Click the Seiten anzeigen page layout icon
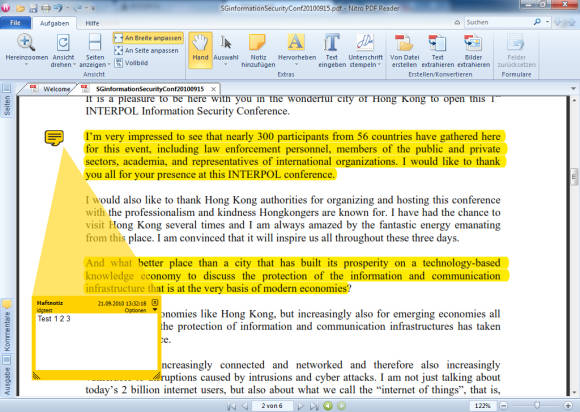Screen dimensions: 580x412 coord(95,43)
